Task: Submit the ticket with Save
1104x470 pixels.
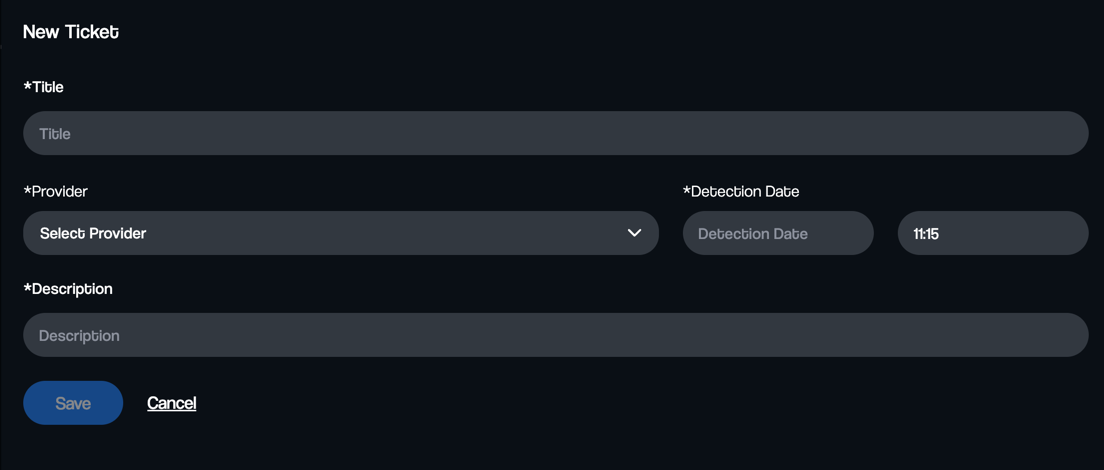Action: point(73,402)
